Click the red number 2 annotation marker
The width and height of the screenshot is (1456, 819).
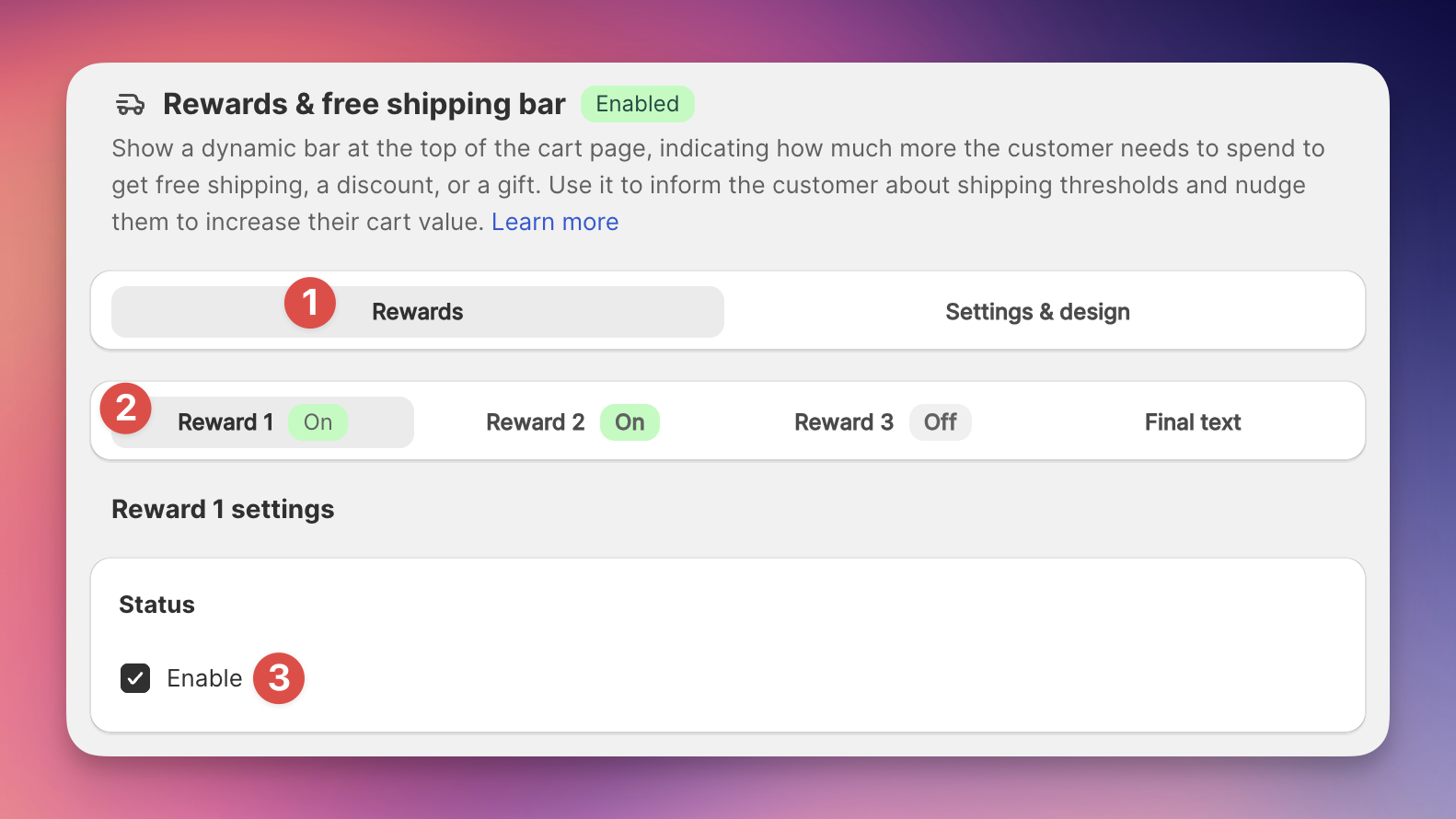pos(126,409)
